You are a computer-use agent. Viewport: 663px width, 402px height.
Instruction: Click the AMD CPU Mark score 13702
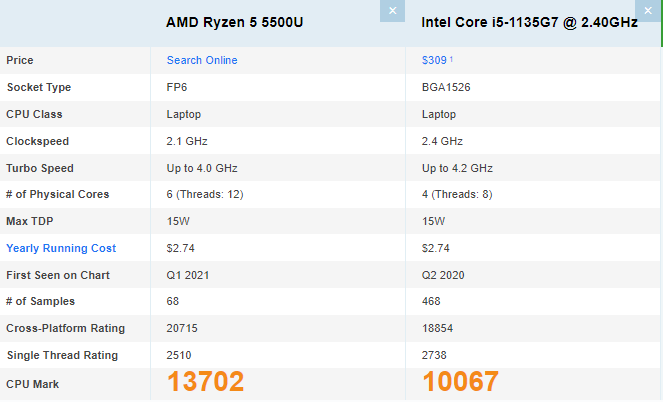pyautogui.click(x=205, y=382)
